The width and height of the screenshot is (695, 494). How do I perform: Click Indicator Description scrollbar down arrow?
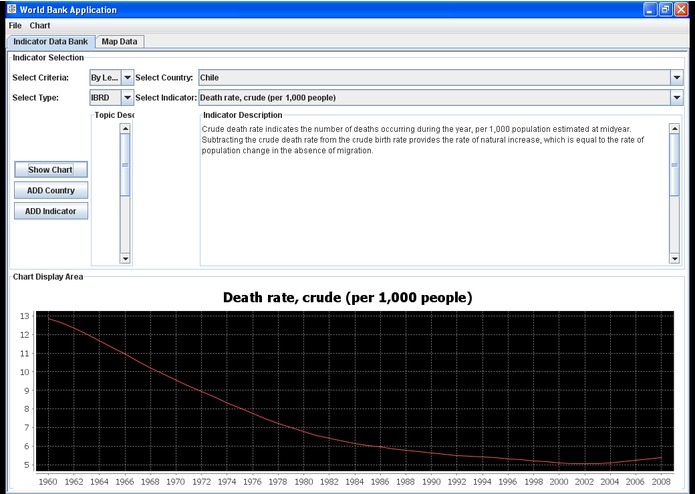click(x=674, y=259)
